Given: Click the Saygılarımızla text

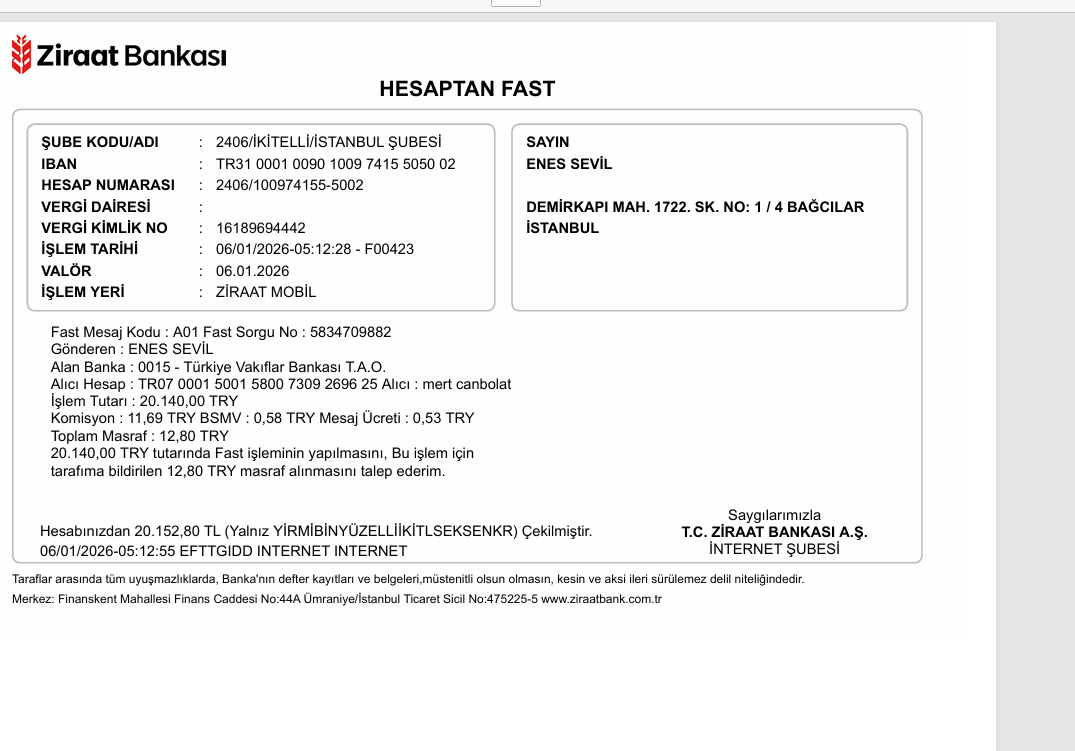Looking at the screenshot, I should 774,515.
